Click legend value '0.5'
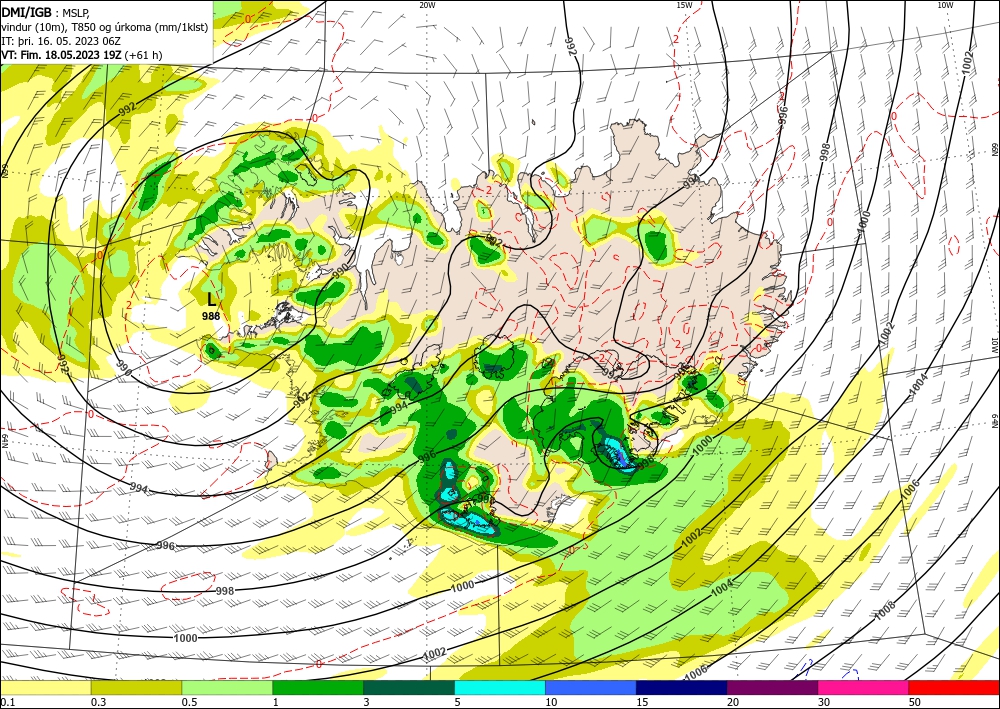Image resolution: width=1000 pixels, height=709 pixels. 188,702
